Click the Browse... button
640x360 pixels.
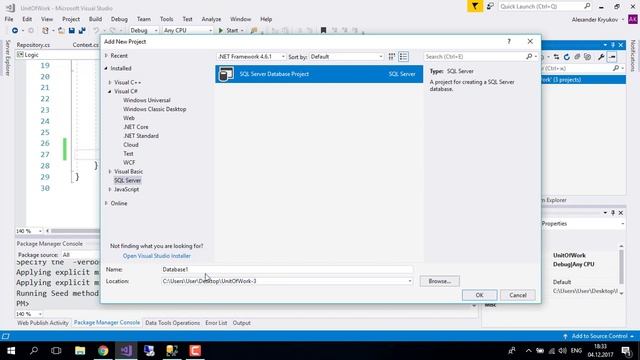click(x=440, y=281)
